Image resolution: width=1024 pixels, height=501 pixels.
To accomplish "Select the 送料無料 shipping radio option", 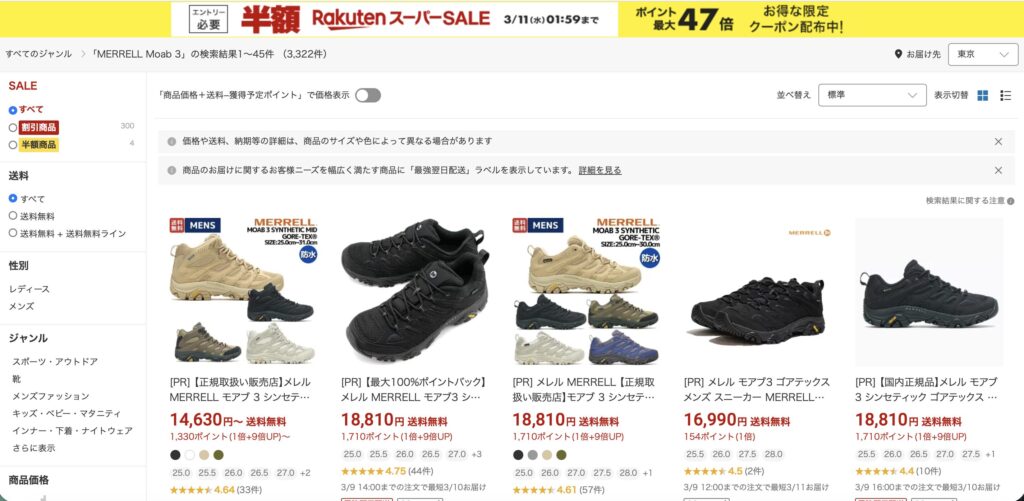I will coord(12,216).
